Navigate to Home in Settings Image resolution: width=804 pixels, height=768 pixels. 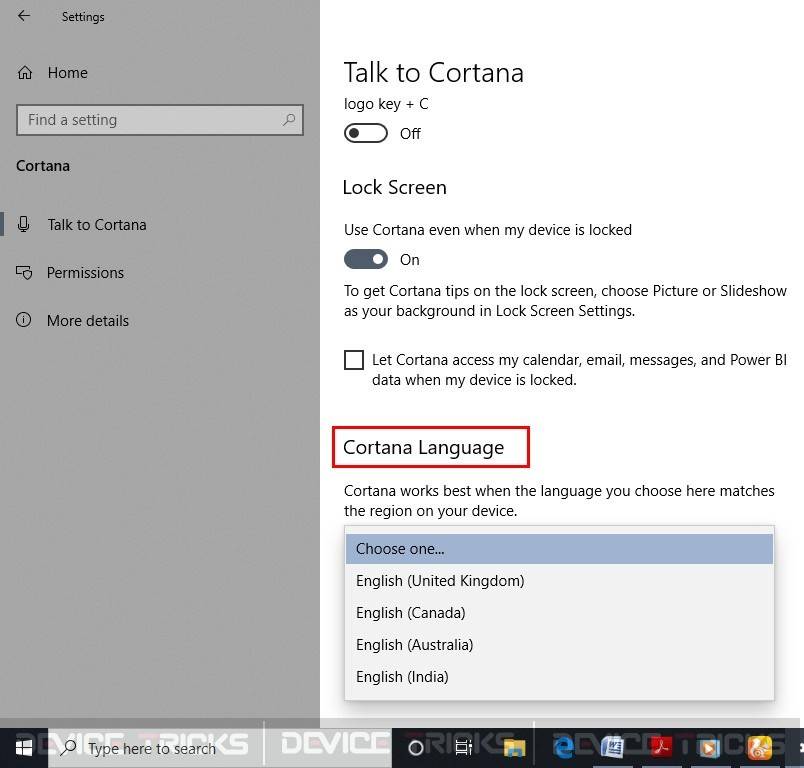(x=67, y=72)
